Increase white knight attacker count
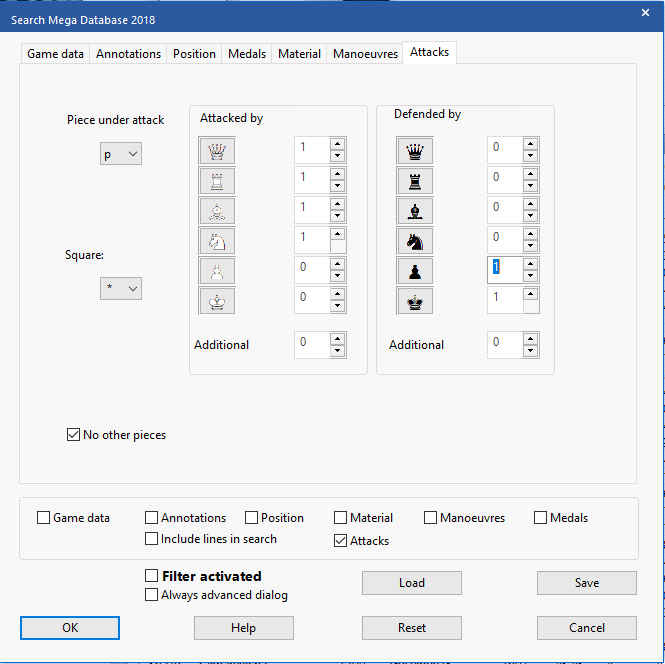This screenshot has height=664, width=665. click(x=338, y=234)
